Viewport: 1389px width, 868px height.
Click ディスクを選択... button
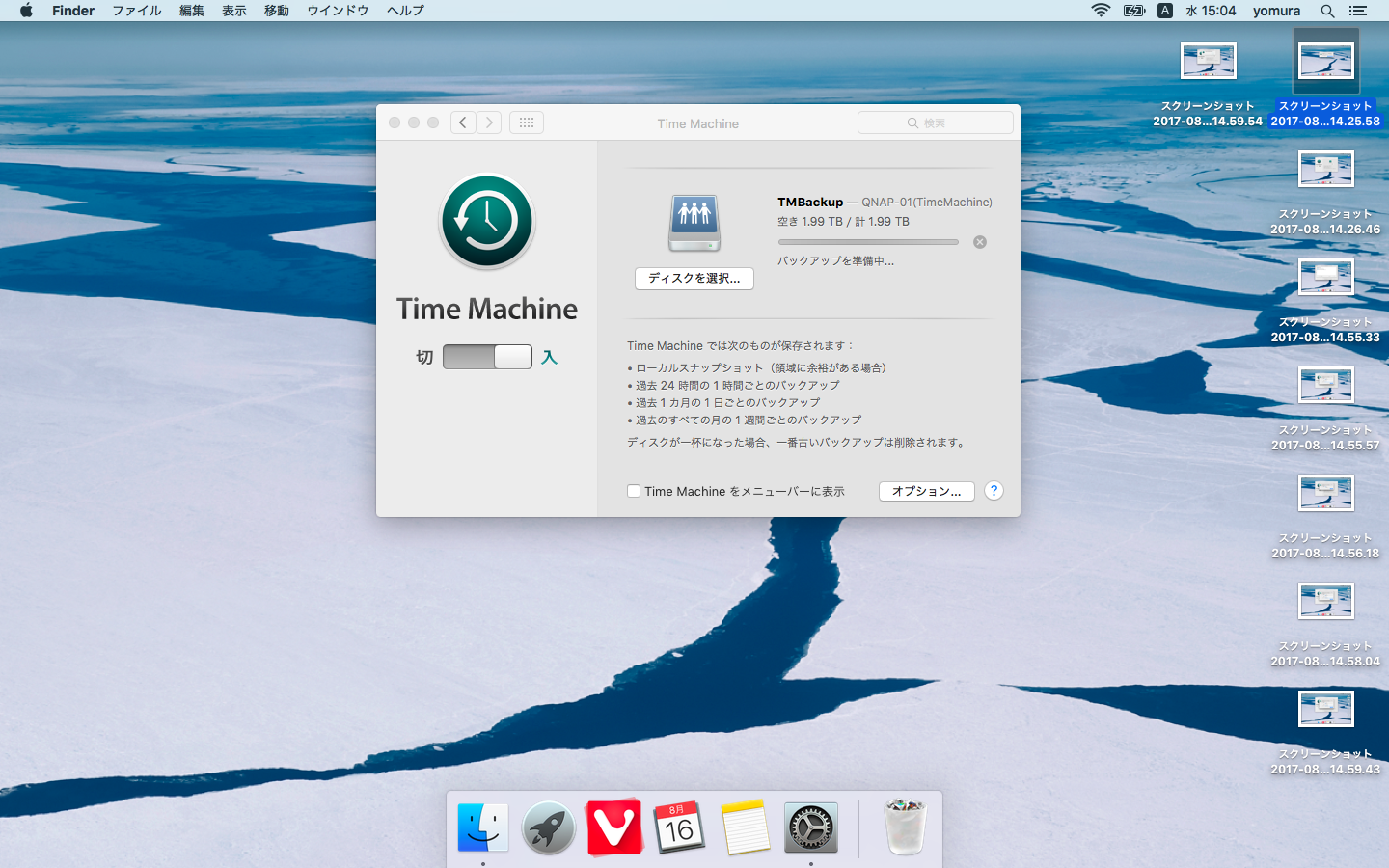pyautogui.click(x=694, y=279)
